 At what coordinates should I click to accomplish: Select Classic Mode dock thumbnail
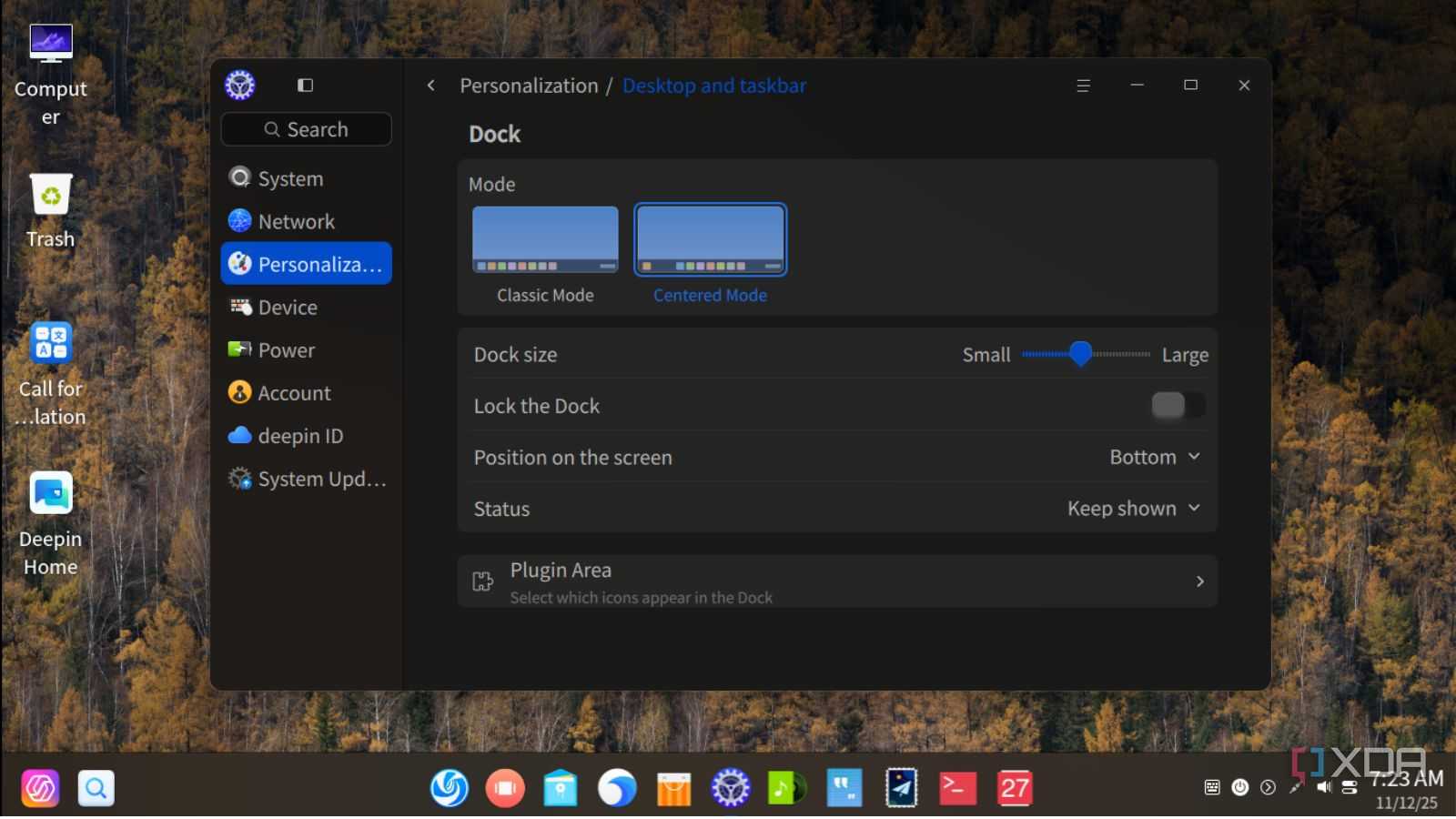coord(545,240)
